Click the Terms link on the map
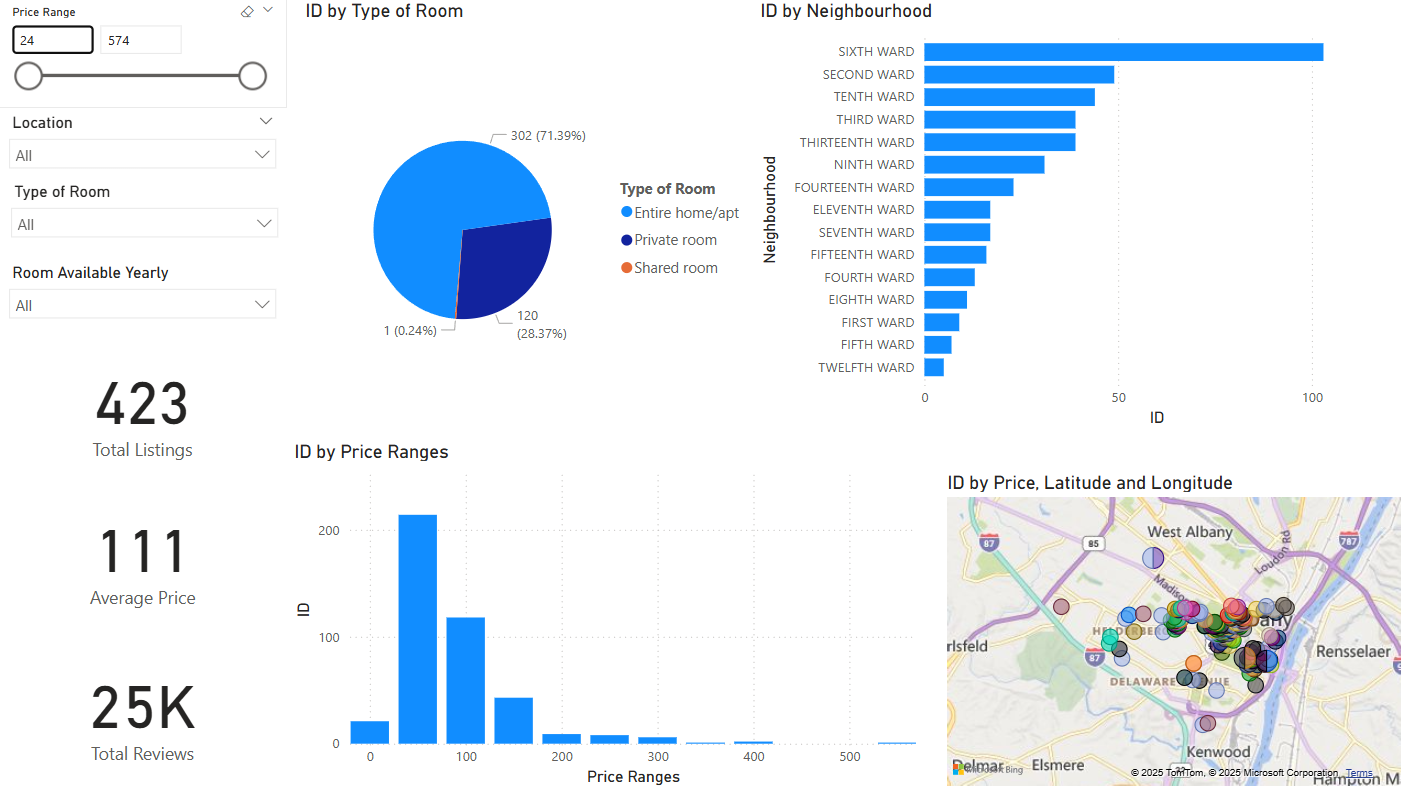 (x=1358, y=772)
